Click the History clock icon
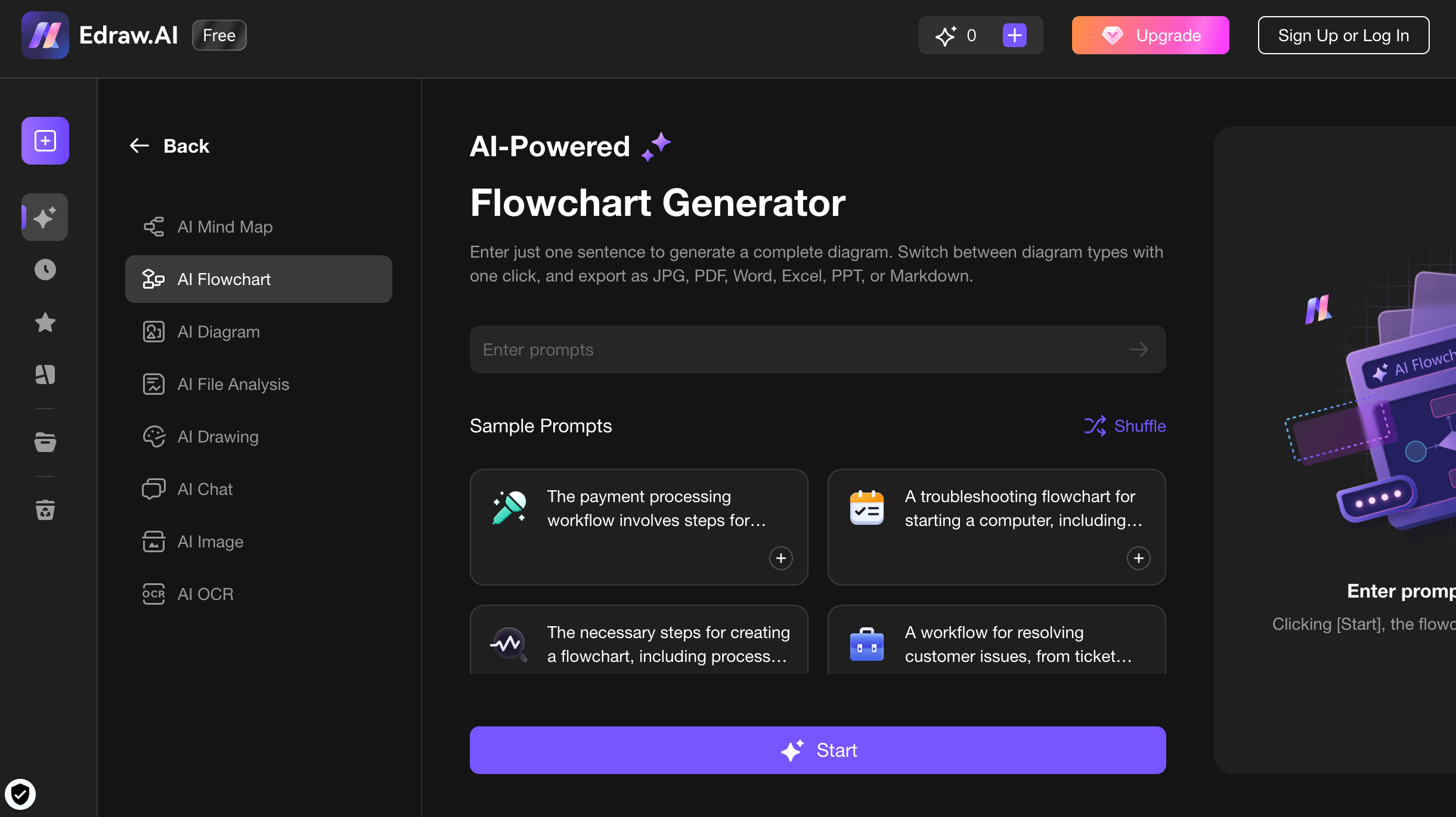 [x=45, y=269]
